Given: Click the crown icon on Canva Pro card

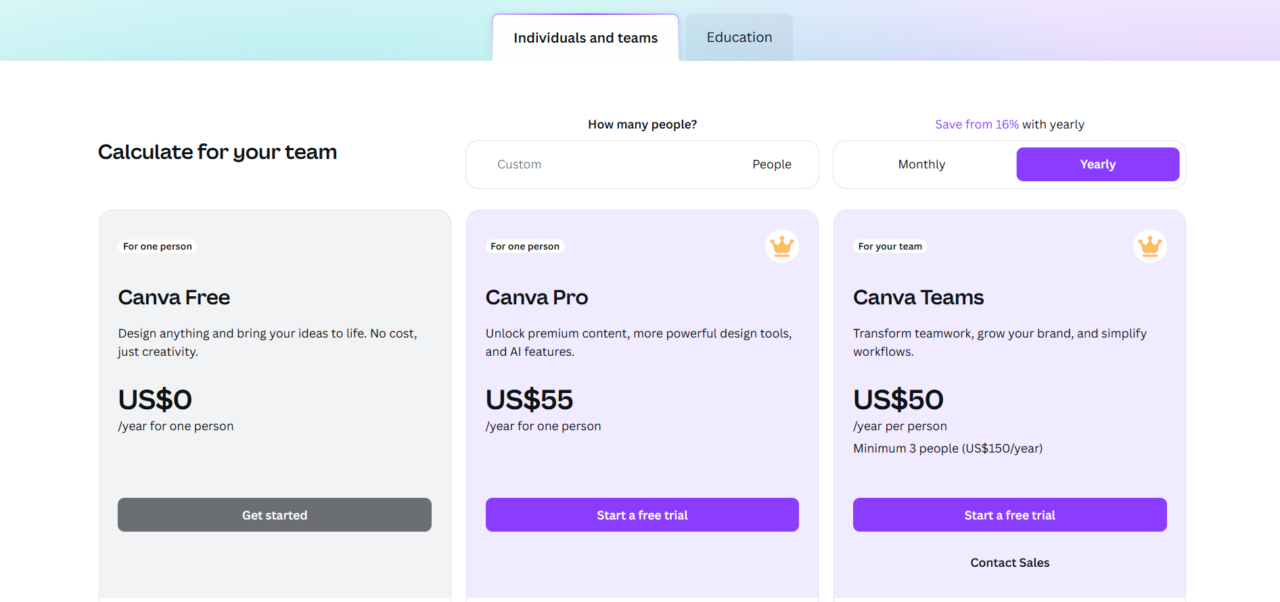Looking at the screenshot, I should (781, 246).
